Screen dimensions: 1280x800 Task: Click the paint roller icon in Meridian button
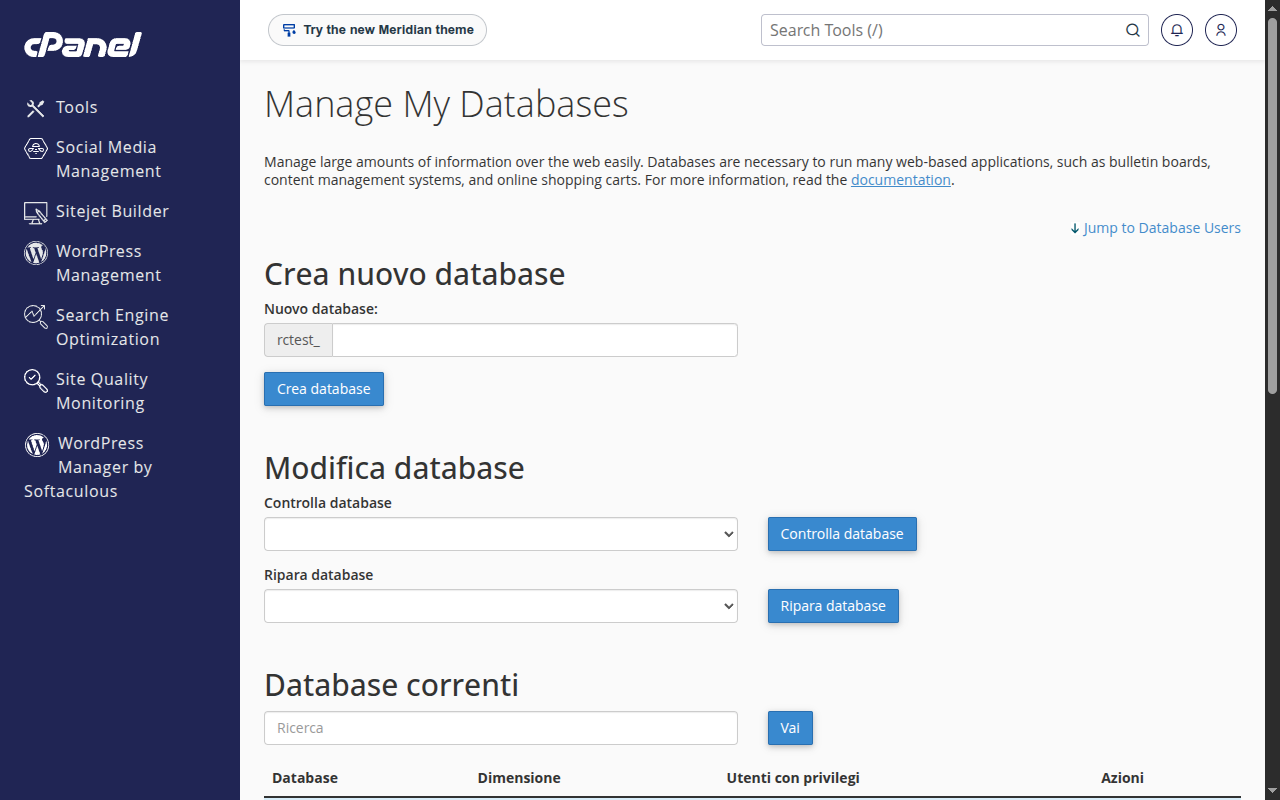(x=289, y=30)
